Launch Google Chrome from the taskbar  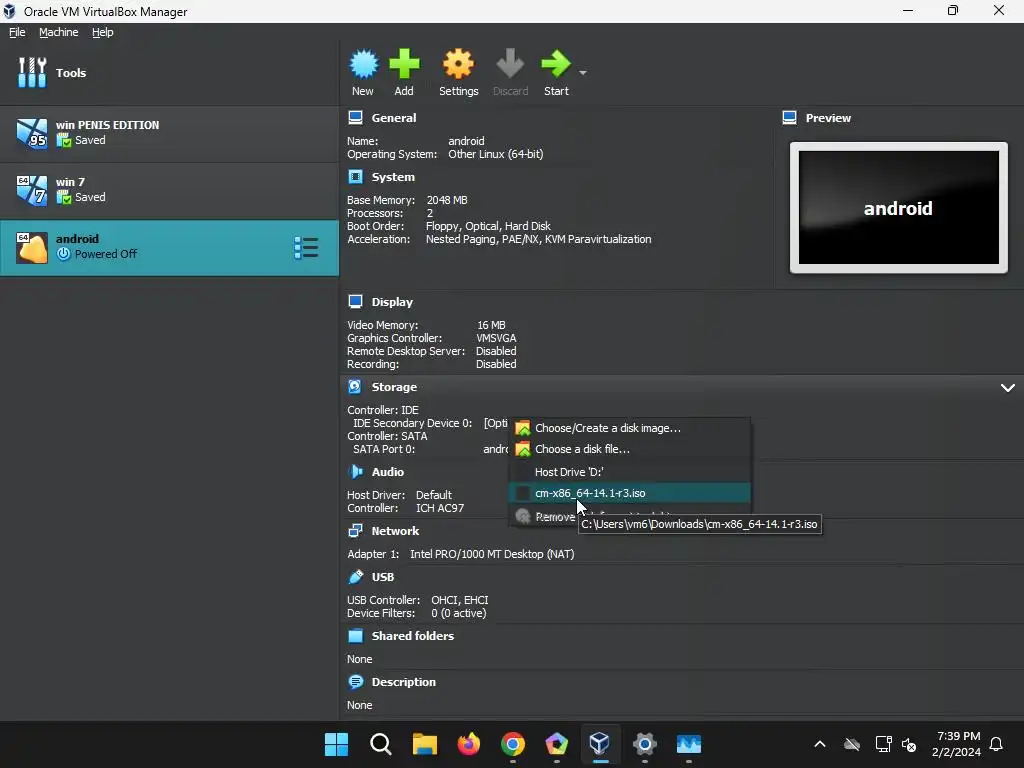(513, 744)
